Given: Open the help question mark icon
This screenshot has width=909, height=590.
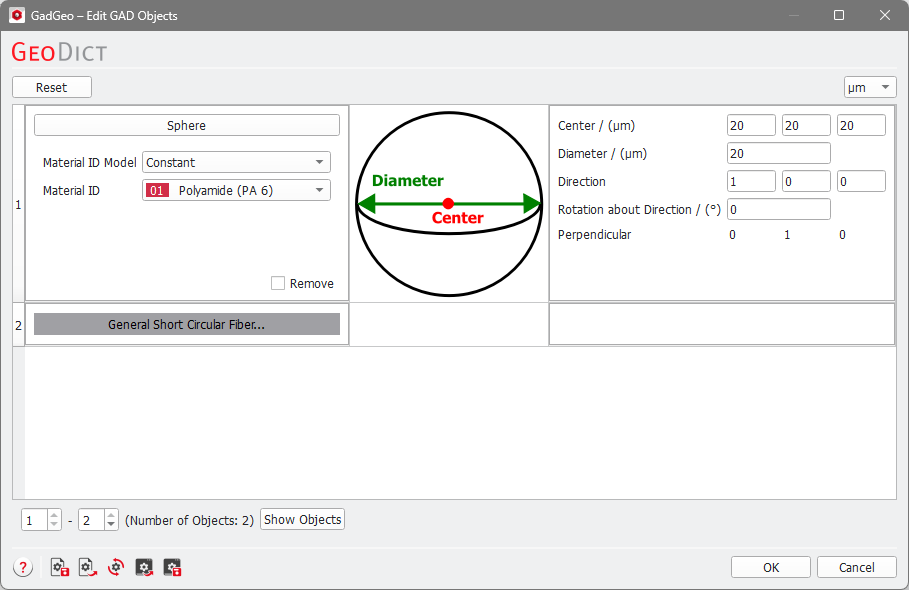Looking at the screenshot, I should [x=22, y=567].
